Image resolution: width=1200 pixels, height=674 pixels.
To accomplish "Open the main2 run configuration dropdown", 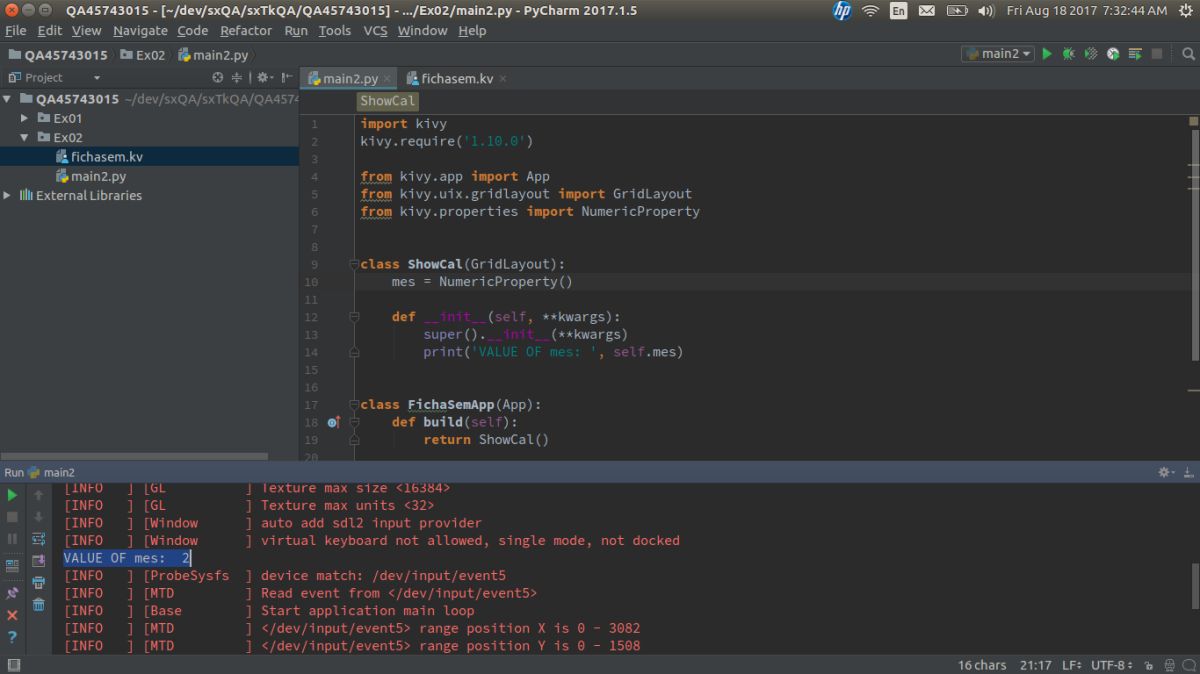I will pyautogui.click(x=998, y=54).
